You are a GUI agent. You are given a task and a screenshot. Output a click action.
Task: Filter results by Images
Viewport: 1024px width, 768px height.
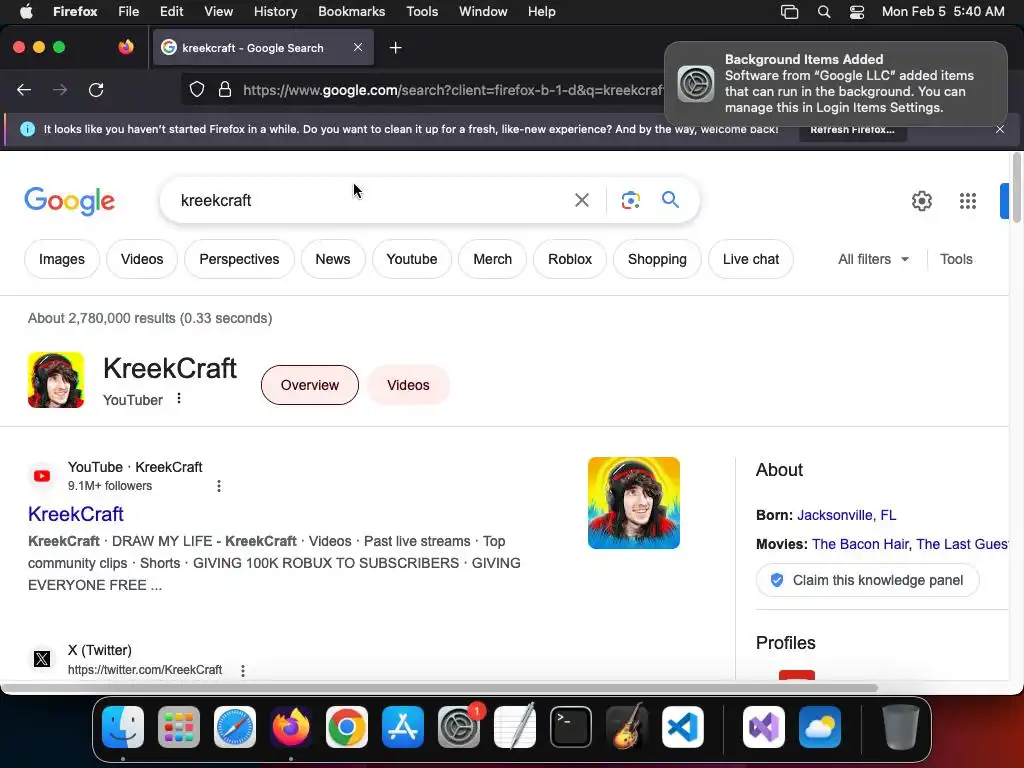point(61,259)
